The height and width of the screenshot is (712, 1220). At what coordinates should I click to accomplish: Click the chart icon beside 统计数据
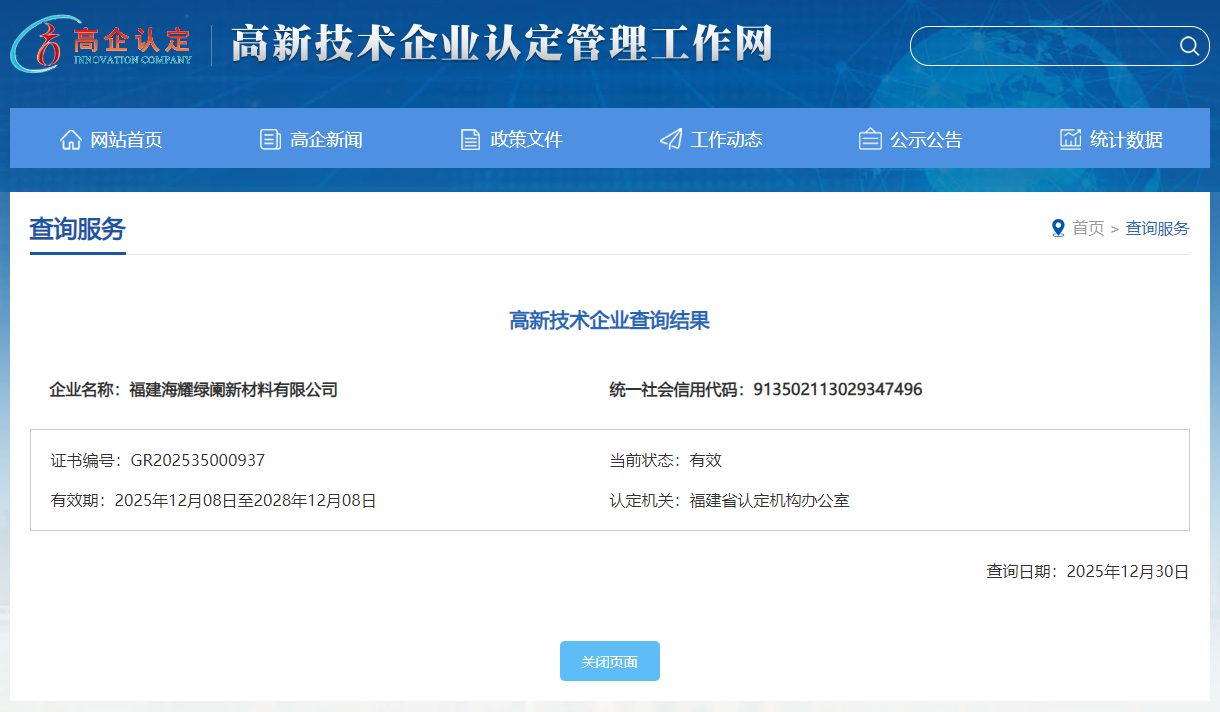(x=1071, y=139)
